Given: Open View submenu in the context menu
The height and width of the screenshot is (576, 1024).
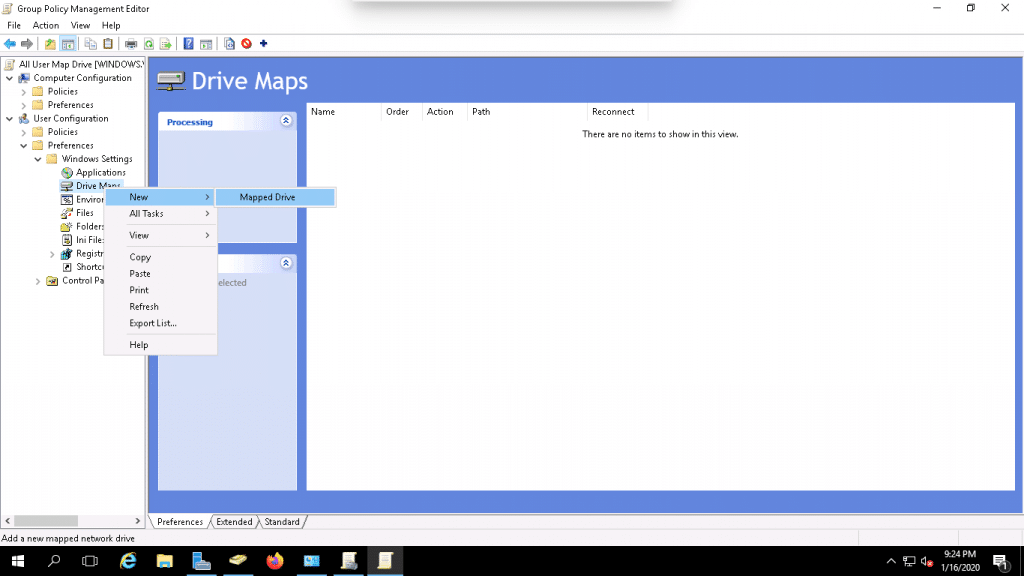Looking at the screenshot, I should click(161, 235).
